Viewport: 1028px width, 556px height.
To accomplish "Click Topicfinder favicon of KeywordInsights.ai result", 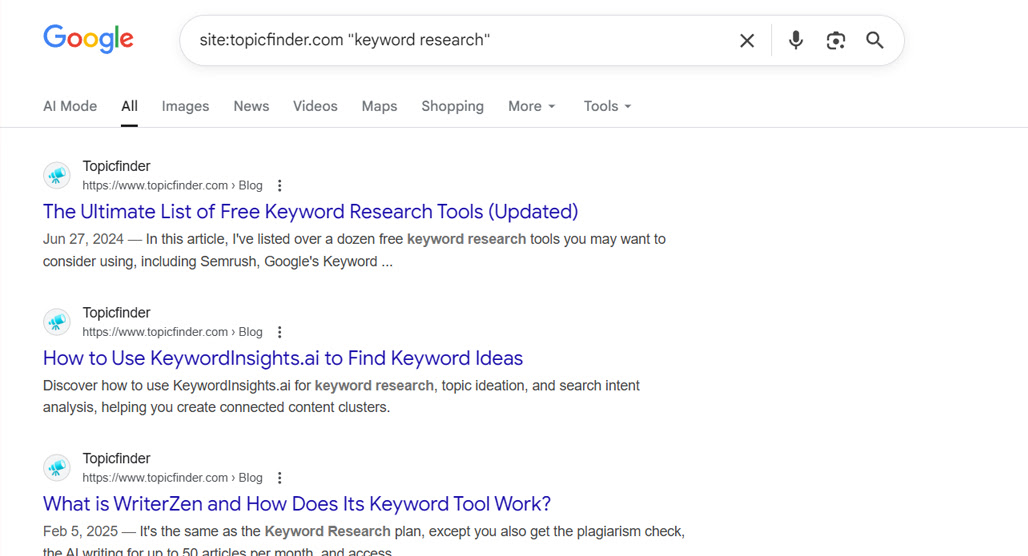I will (57, 322).
